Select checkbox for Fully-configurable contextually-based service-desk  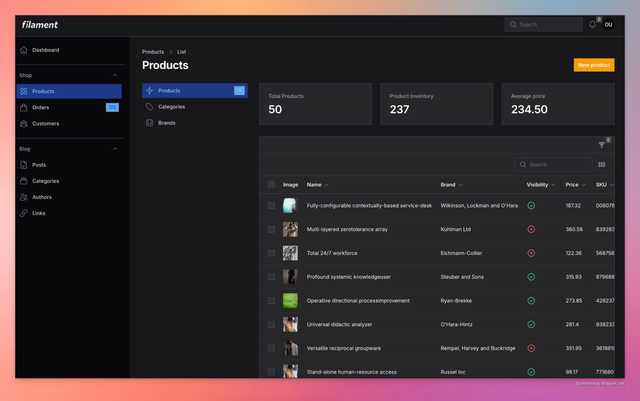coord(271,205)
